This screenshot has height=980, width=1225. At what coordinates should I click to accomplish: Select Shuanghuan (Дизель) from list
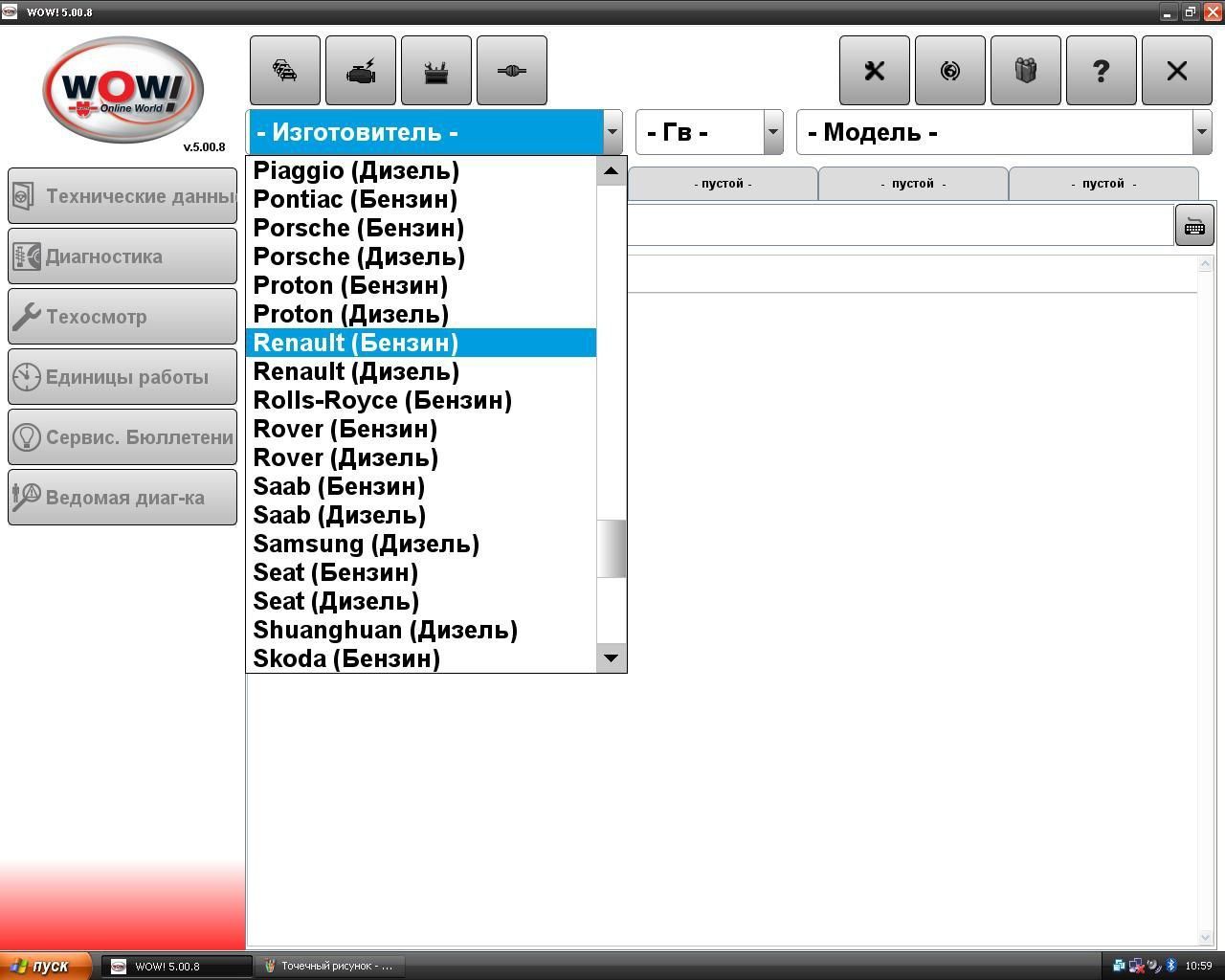click(421, 630)
